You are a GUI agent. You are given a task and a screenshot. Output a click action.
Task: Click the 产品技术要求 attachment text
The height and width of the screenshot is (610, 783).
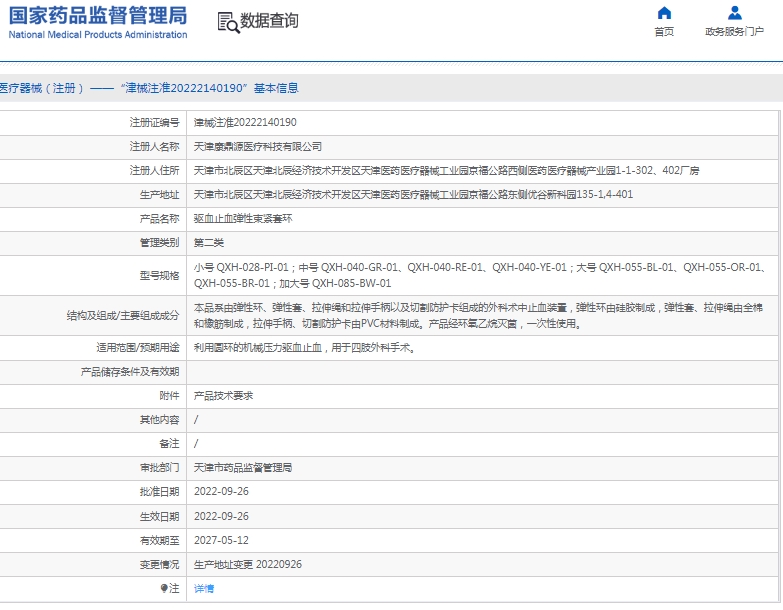(223, 396)
